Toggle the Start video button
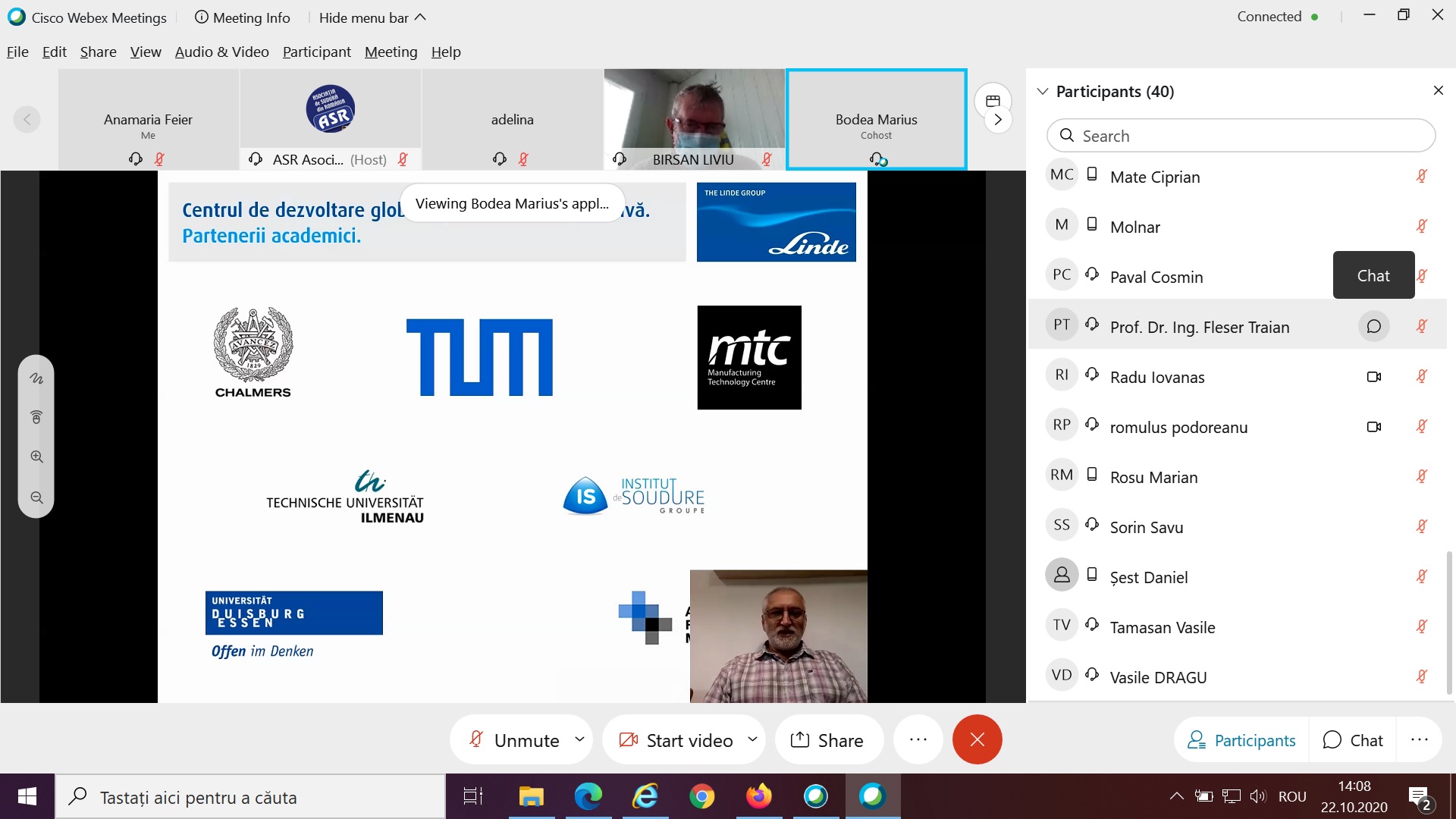 click(676, 740)
